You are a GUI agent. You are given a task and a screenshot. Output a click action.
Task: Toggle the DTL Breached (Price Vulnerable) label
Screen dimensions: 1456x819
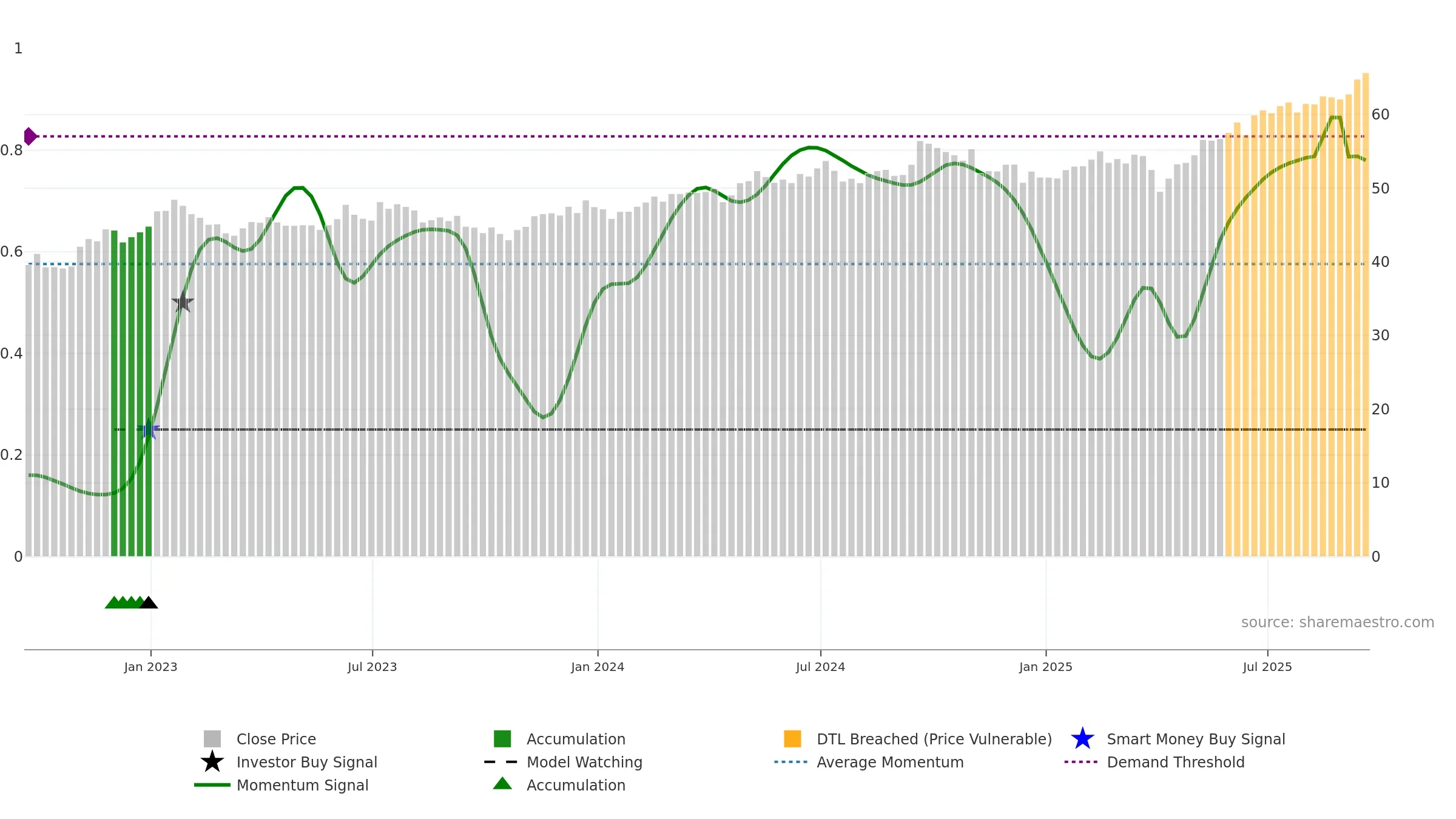tap(934, 739)
